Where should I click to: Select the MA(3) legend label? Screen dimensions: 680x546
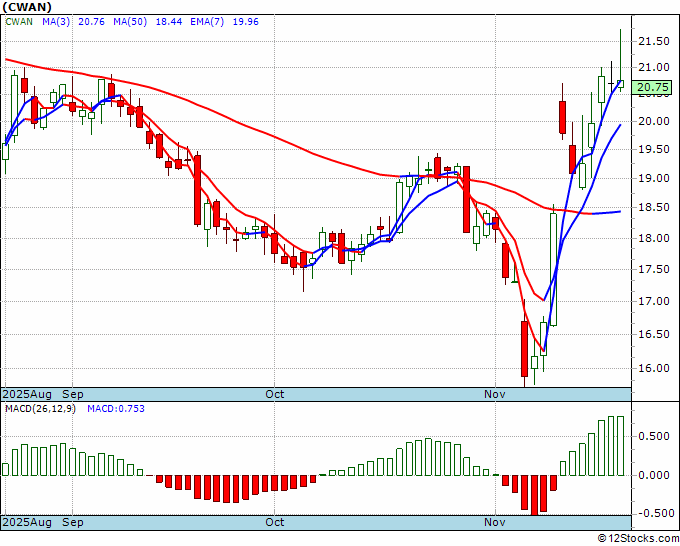56,21
